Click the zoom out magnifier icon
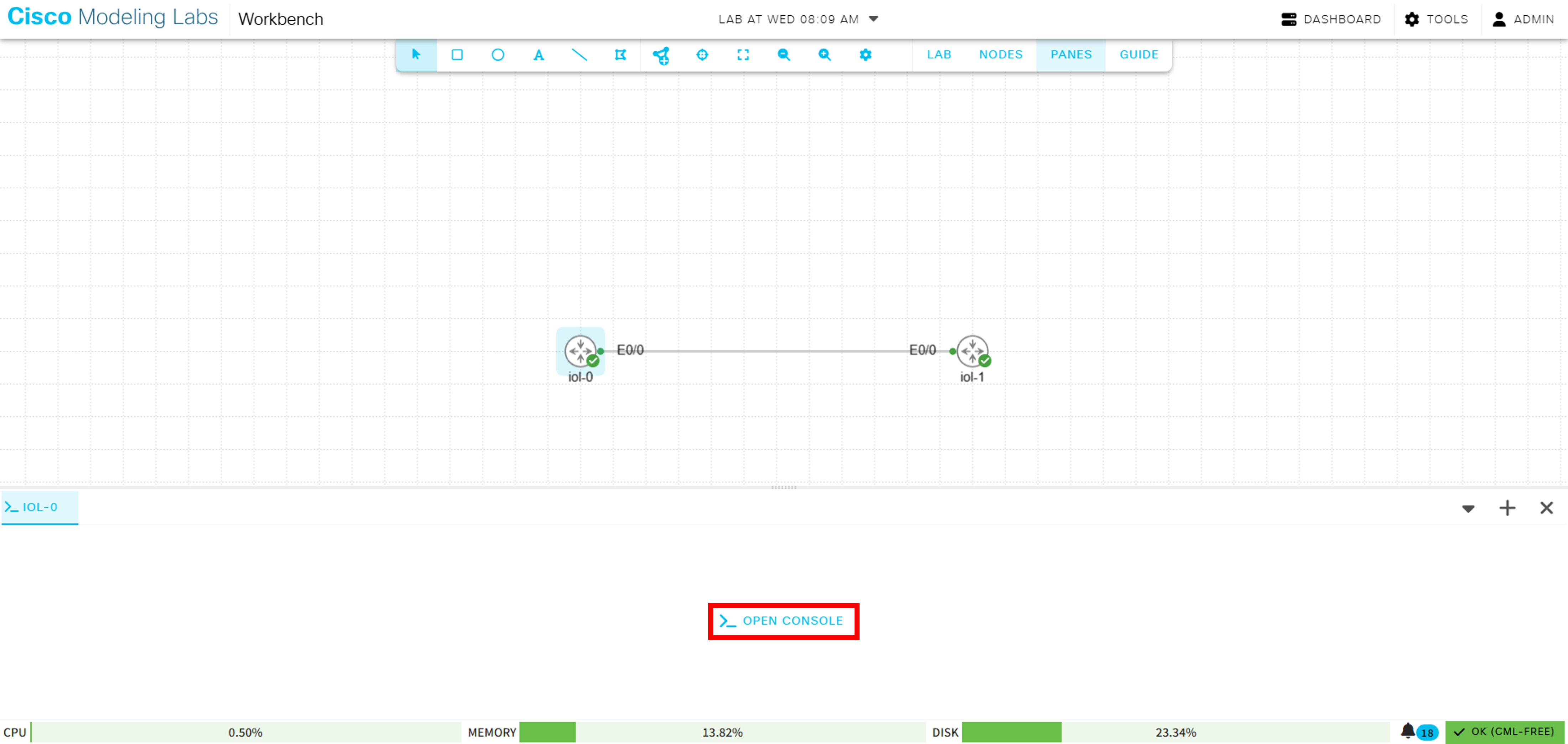Viewport: 1568px width, 744px height. (784, 55)
